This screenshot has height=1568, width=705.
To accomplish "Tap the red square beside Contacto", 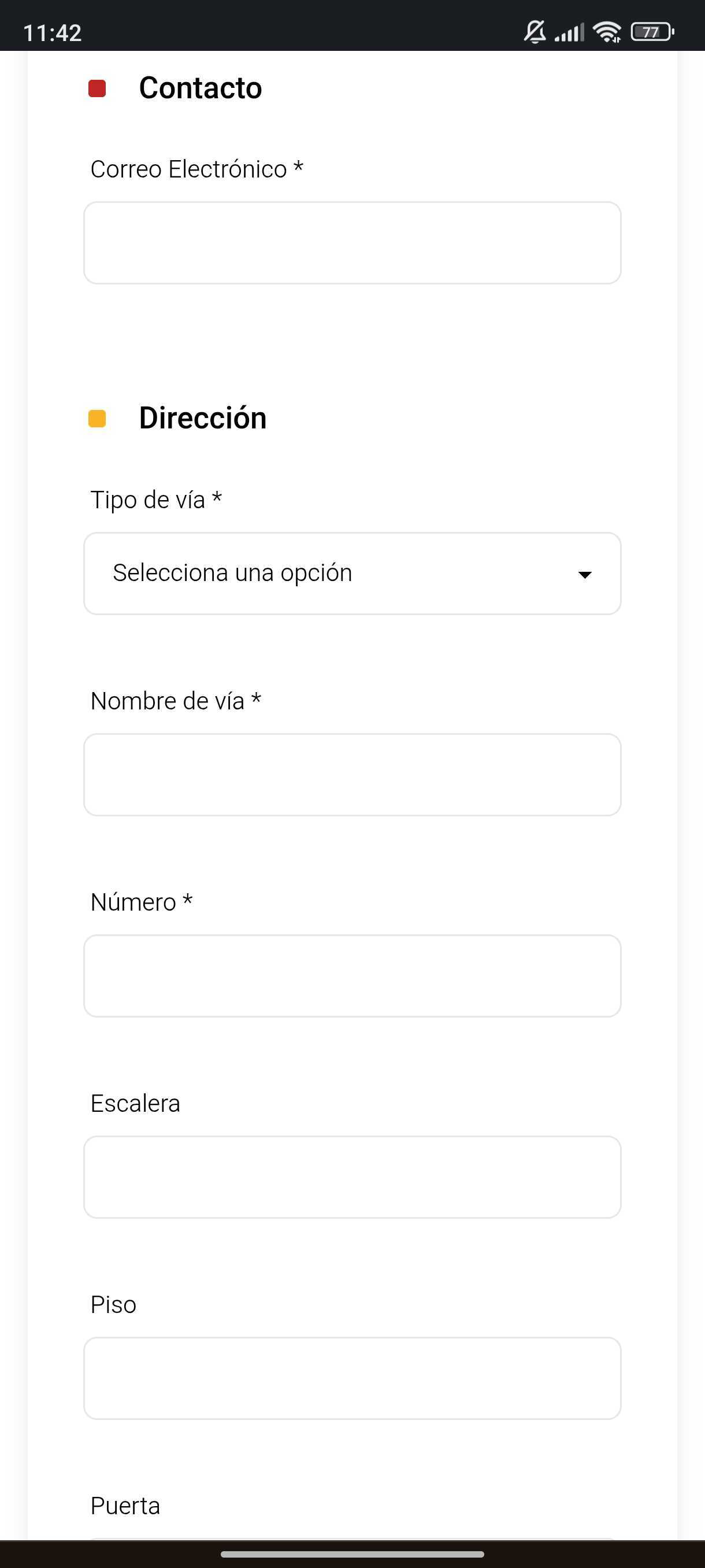I will pyautogui.click(x=97, y=88).
